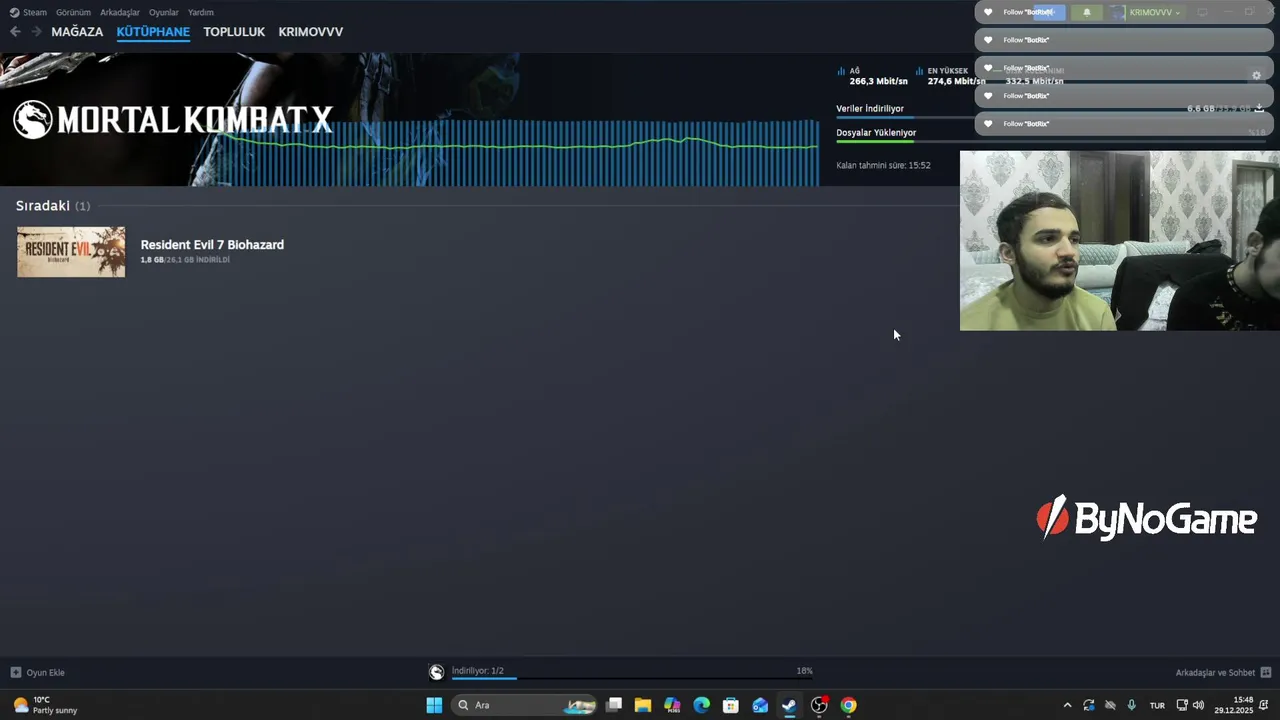1280x720 pixels.
Task: Click the Mortal Kombat icon in bottom bar
Action: [x=436, y=672]
